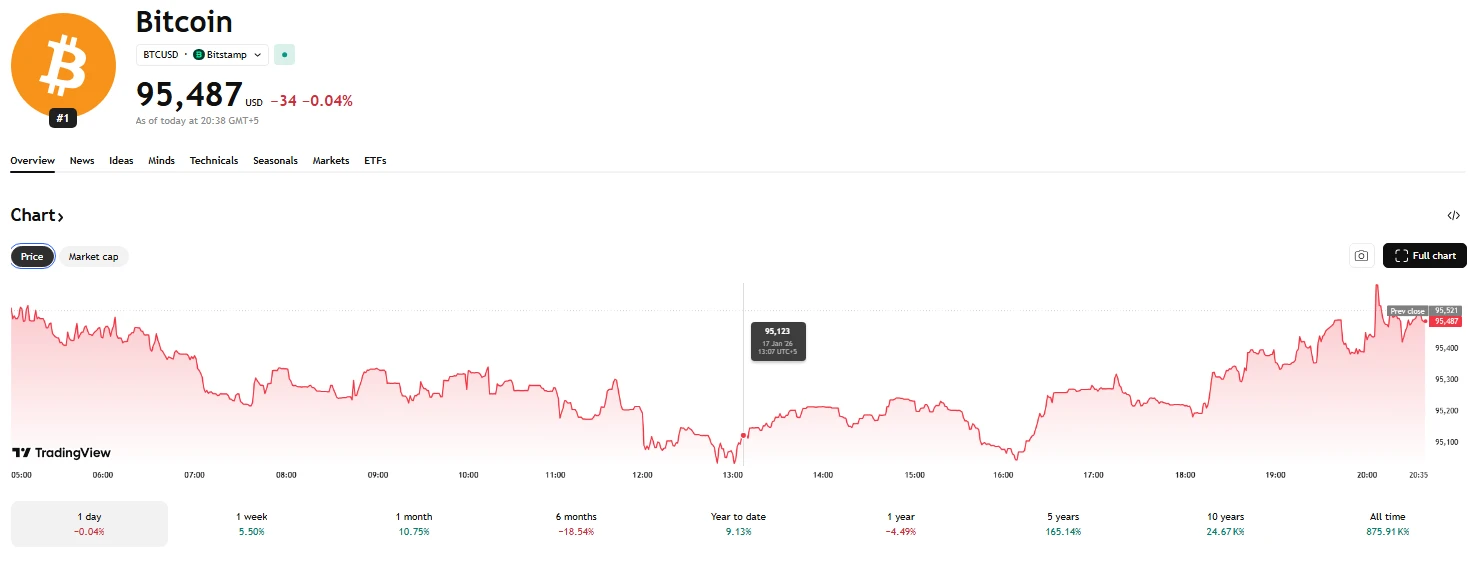Open the embed code icon
Screen dimensions: 1482x587
coord(1453,216)
